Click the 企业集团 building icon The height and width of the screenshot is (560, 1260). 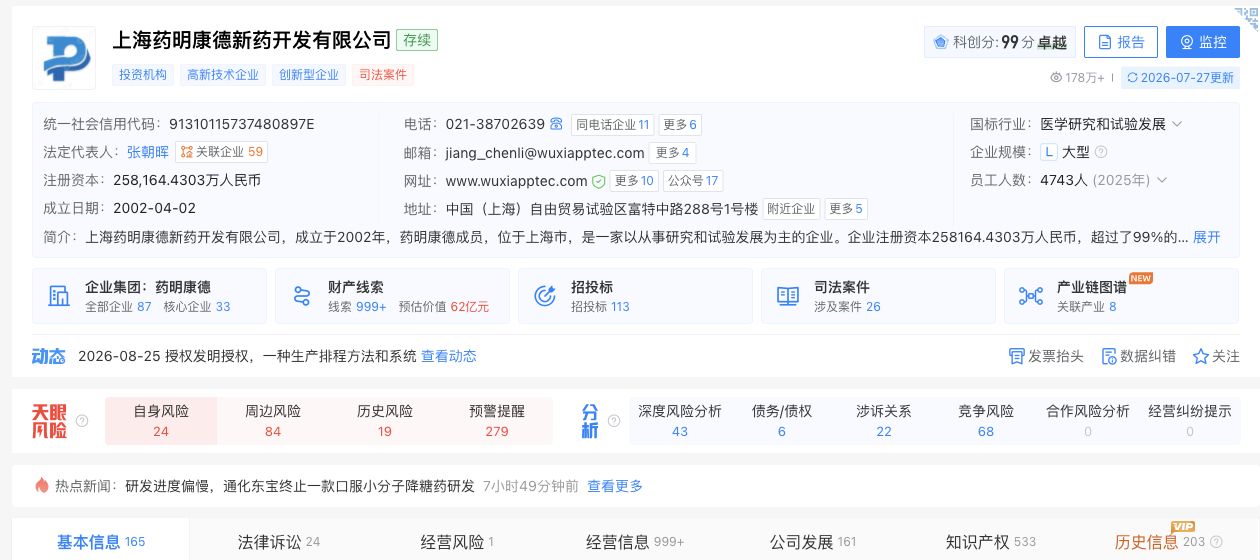(x=59, y=296)
